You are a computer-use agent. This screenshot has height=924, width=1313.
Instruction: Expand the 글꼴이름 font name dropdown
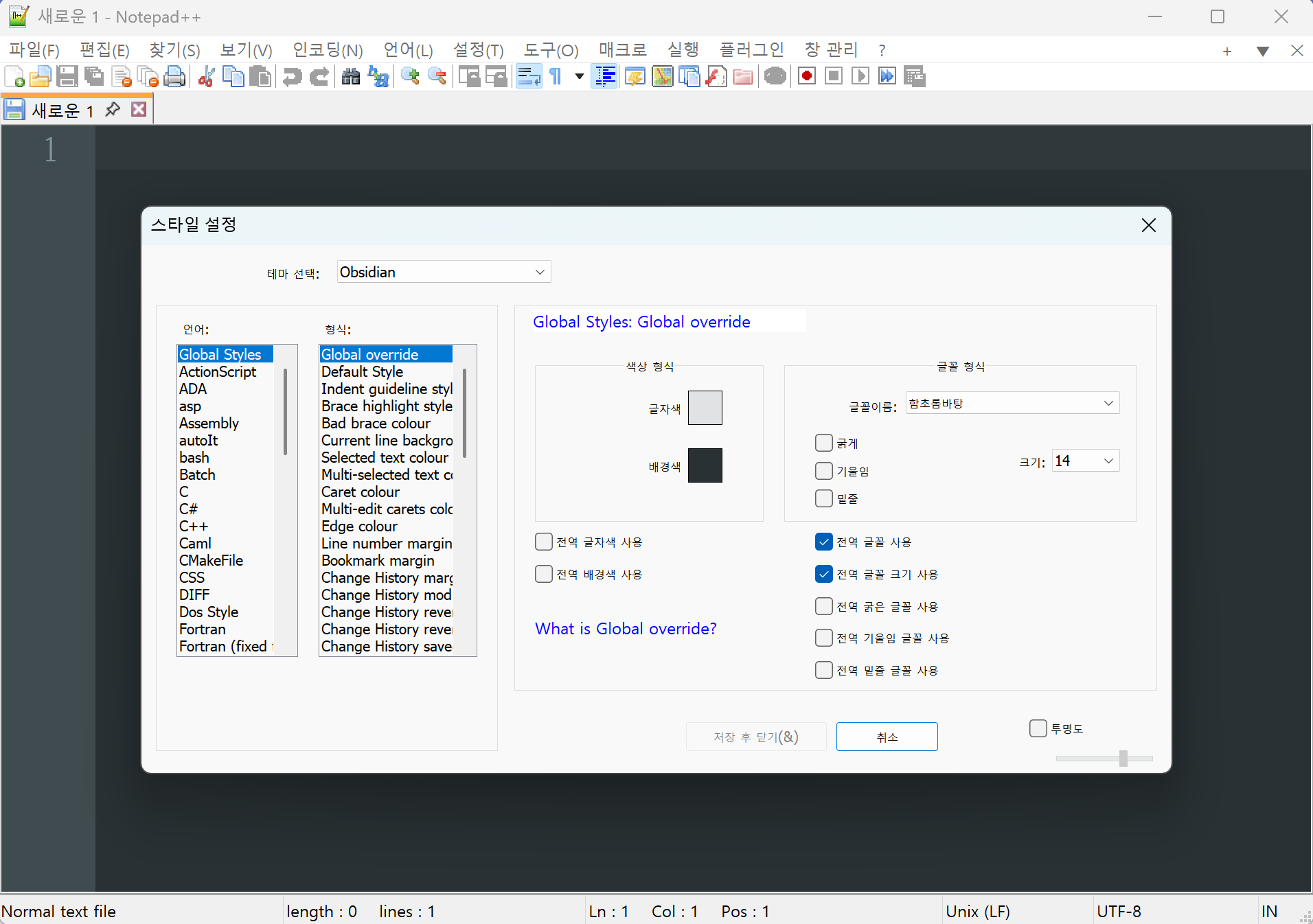coord(1012,404)
